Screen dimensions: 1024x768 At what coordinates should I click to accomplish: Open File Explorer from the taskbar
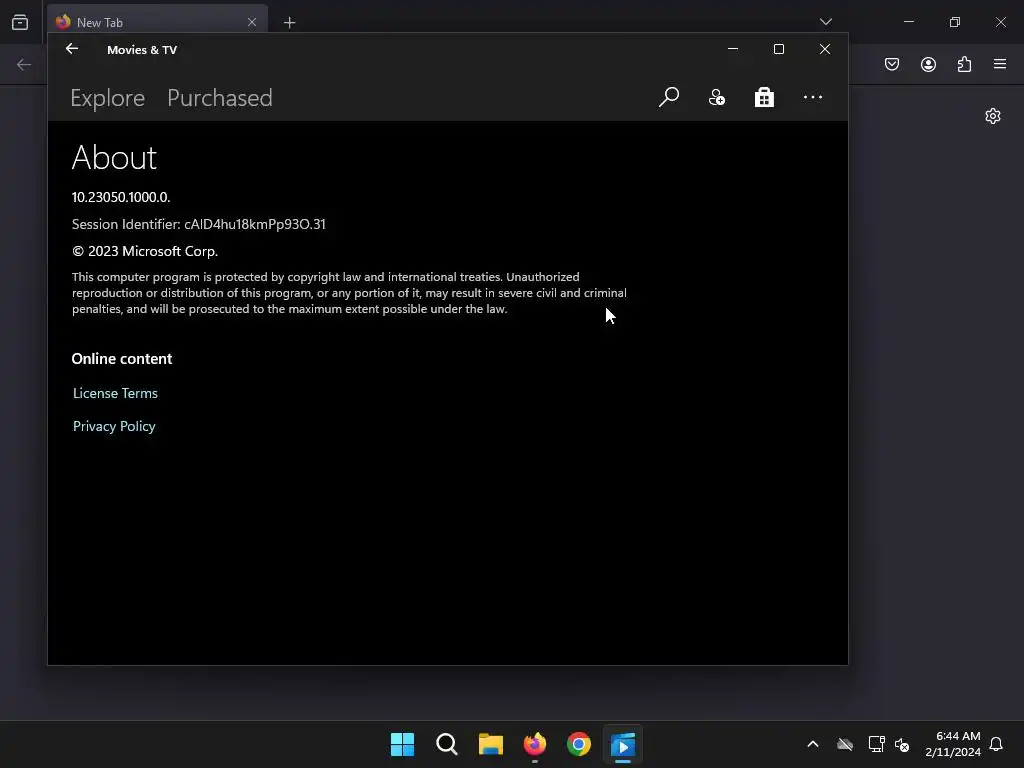pos(490,744)
